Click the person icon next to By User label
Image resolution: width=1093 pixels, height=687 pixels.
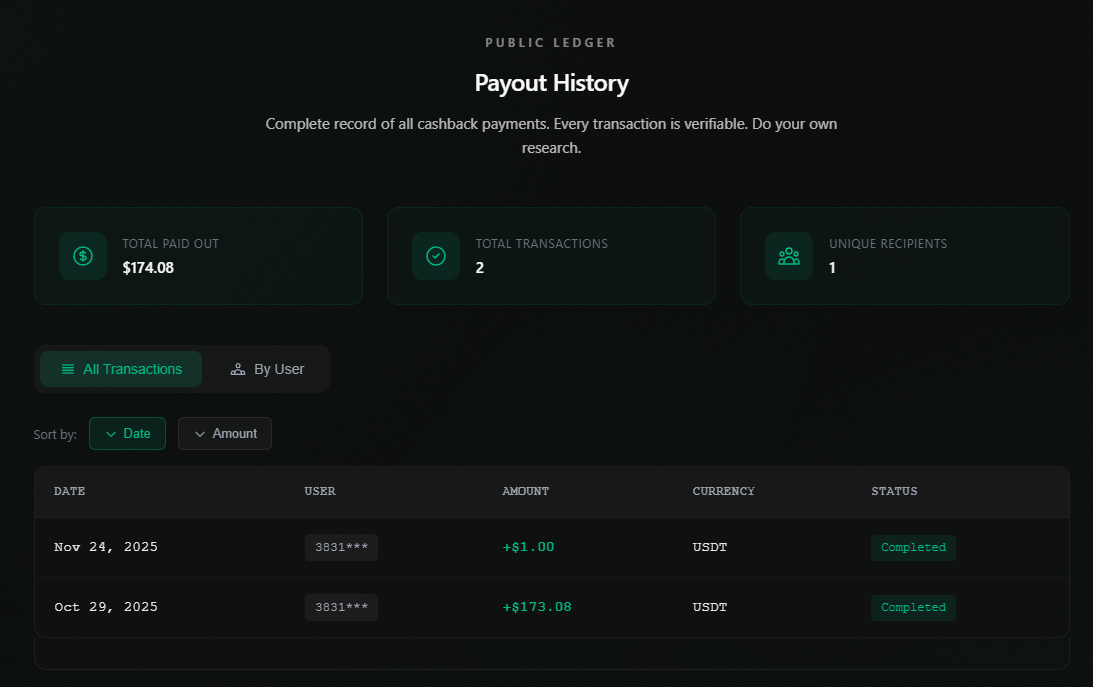tap(238, 369)
